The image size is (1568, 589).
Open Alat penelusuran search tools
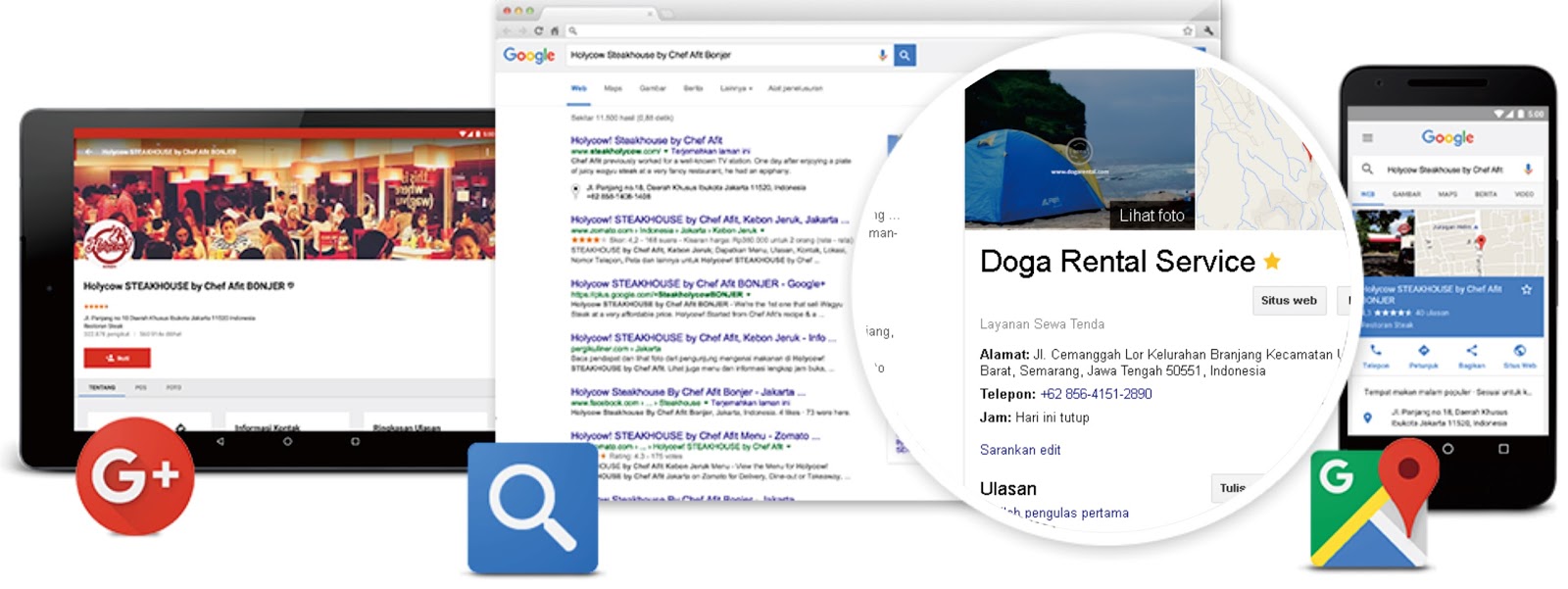pos(795,88)
